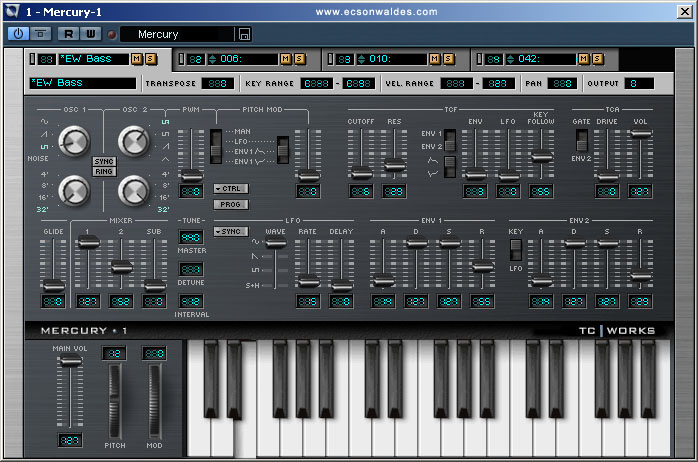Viewport: 698px width, 462px height.
Task: Click the OSC 1 waveform knob
Action: coord(74,141)
